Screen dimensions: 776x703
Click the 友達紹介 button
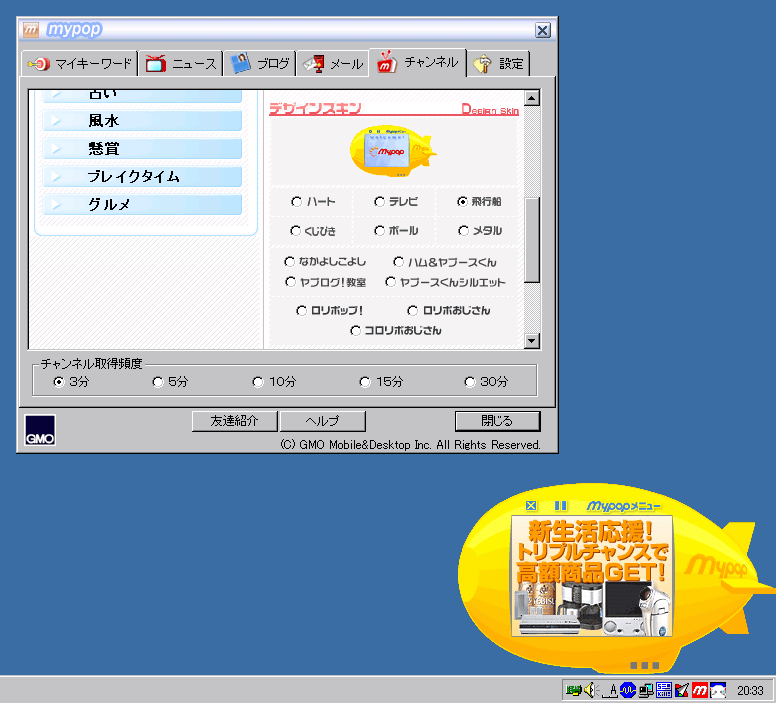coord(235,421)
